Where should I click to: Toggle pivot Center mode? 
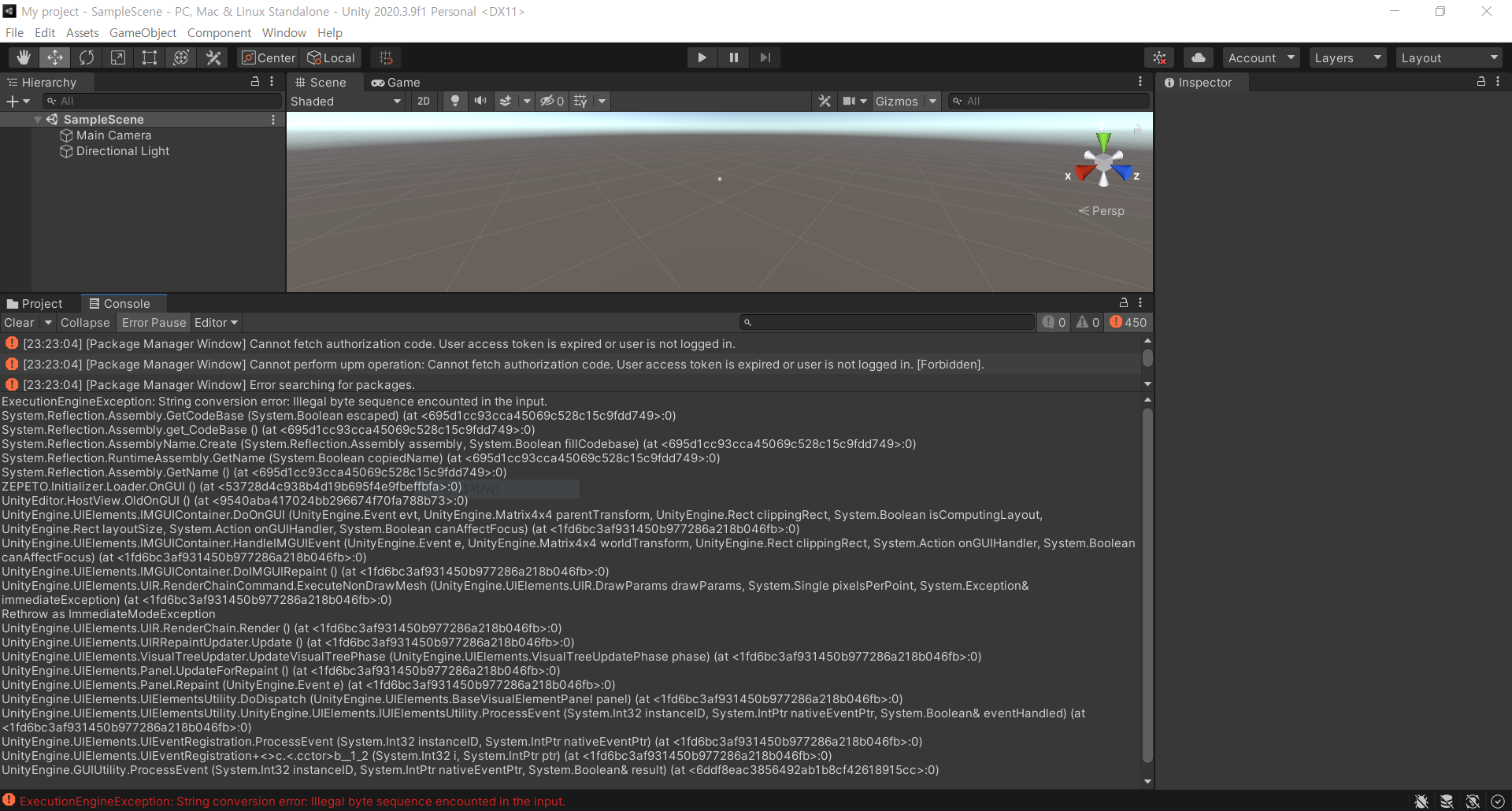[269, 57]
